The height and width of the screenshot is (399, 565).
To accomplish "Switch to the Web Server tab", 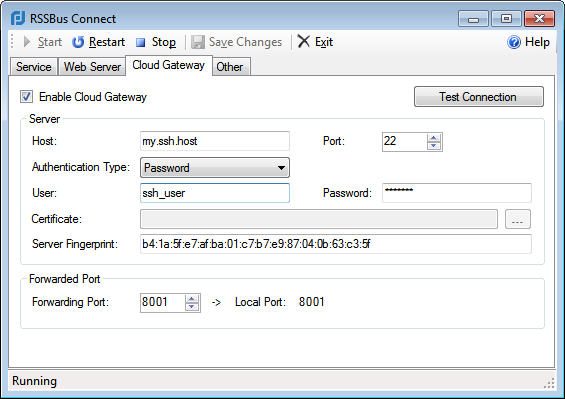I will 92,67.
